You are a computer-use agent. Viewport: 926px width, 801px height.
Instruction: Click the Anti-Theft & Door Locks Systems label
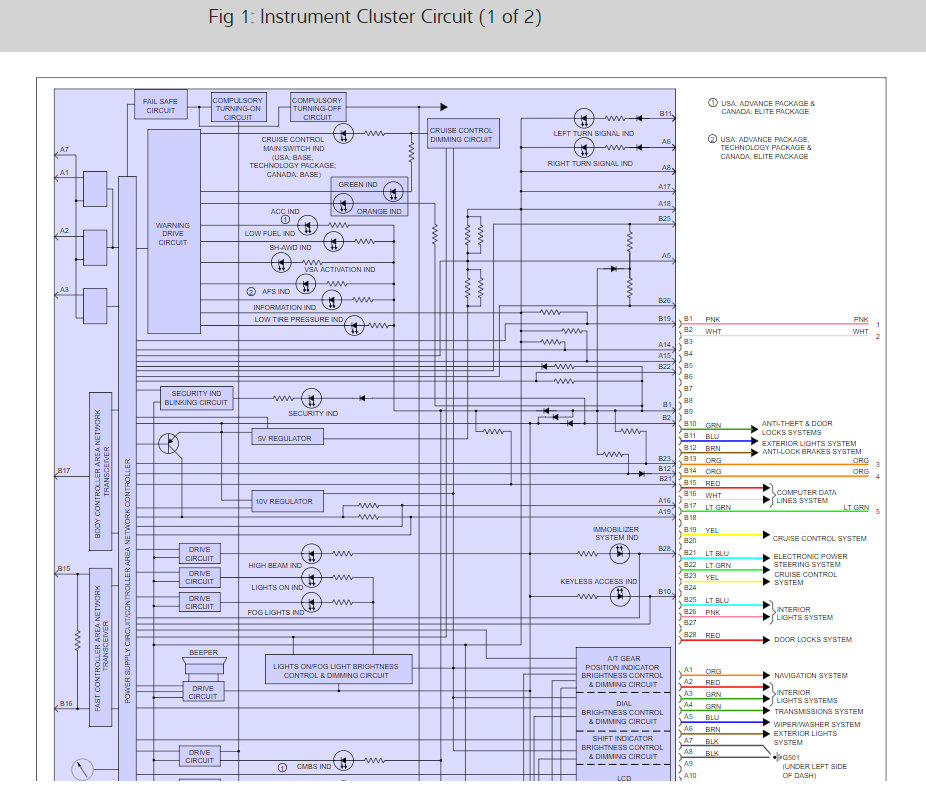click(x=797, y=428)
